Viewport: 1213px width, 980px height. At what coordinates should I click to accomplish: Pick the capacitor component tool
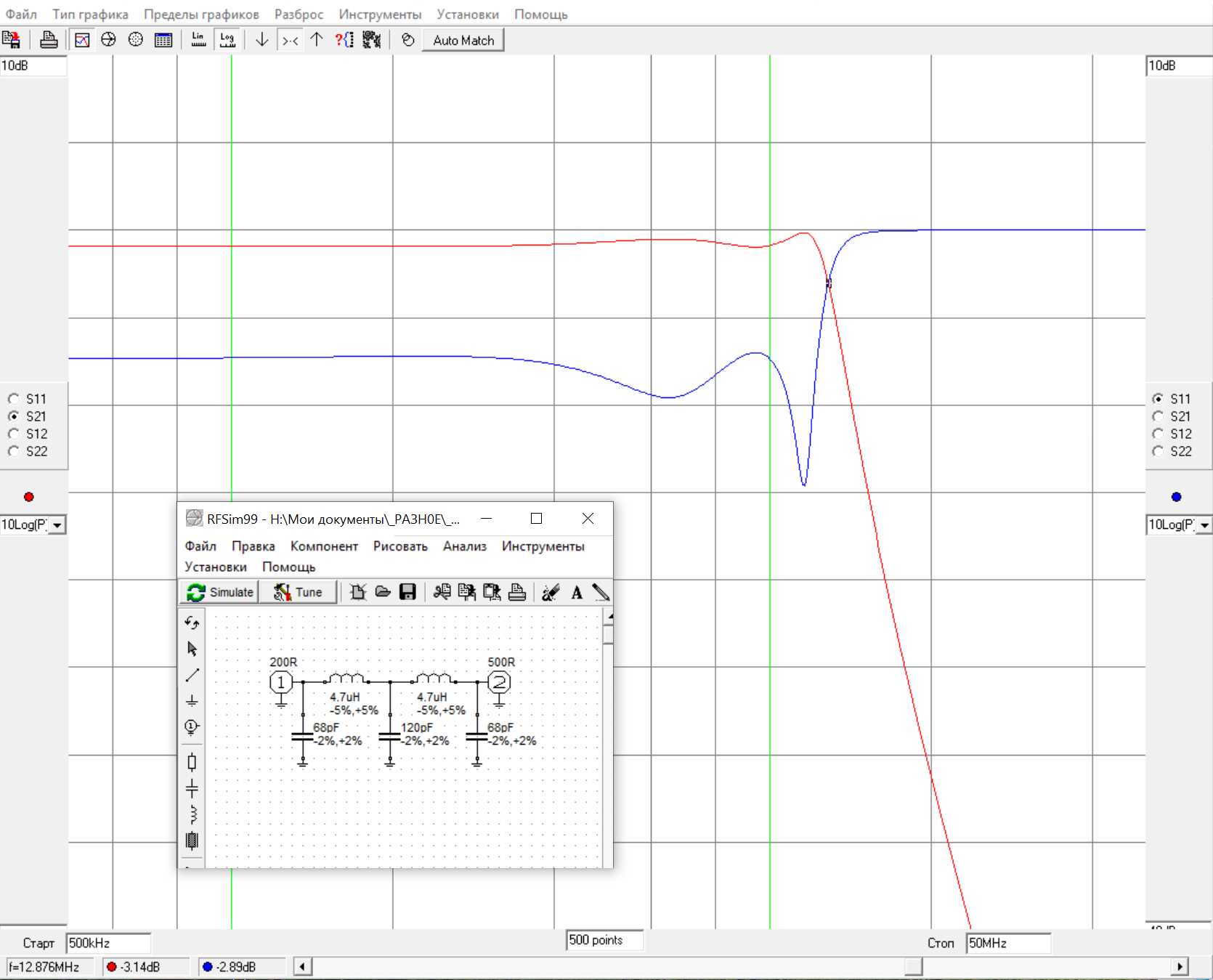tap(192, 788)
